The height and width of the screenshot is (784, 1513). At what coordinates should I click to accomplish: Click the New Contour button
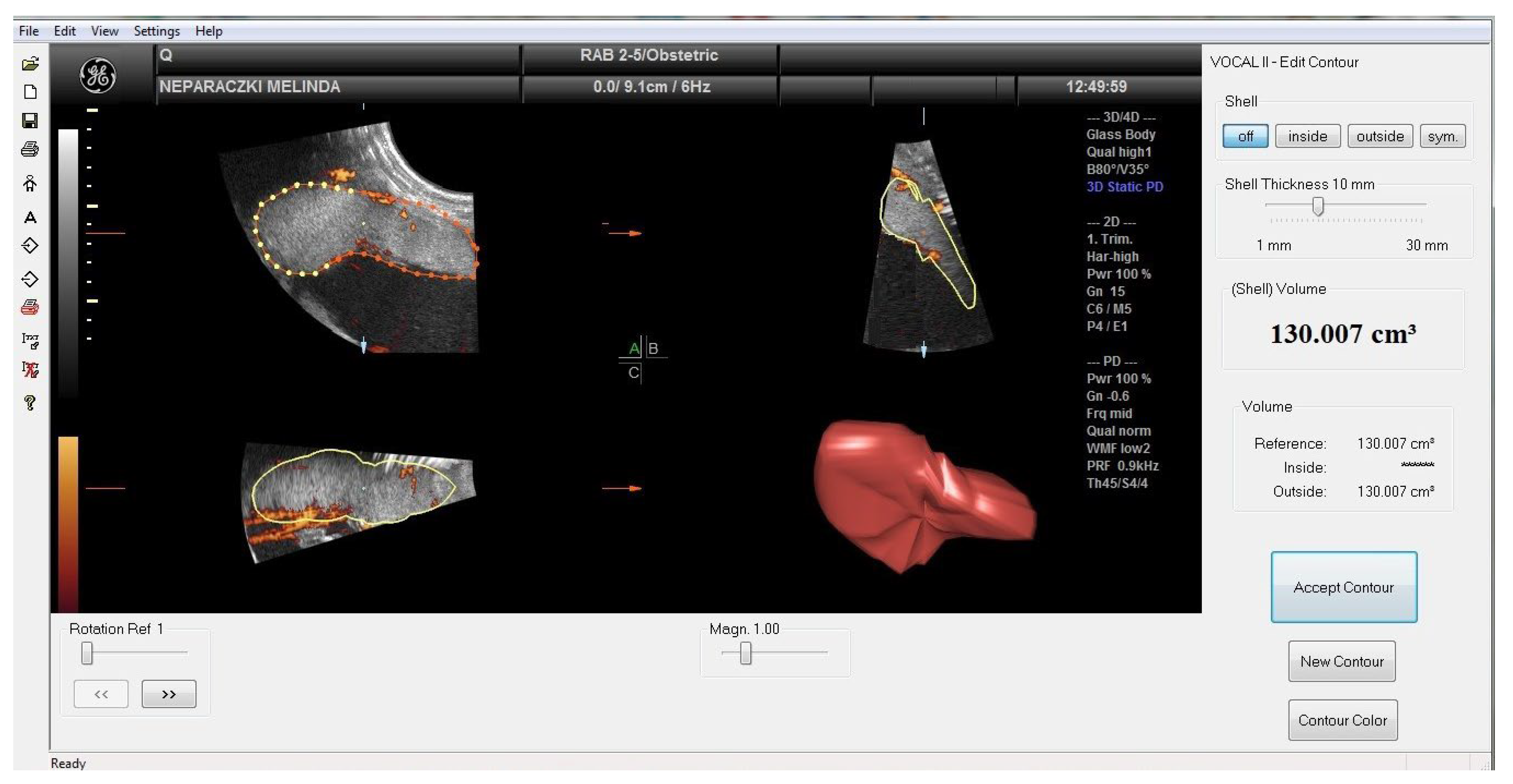click(x=1341, y=661)
